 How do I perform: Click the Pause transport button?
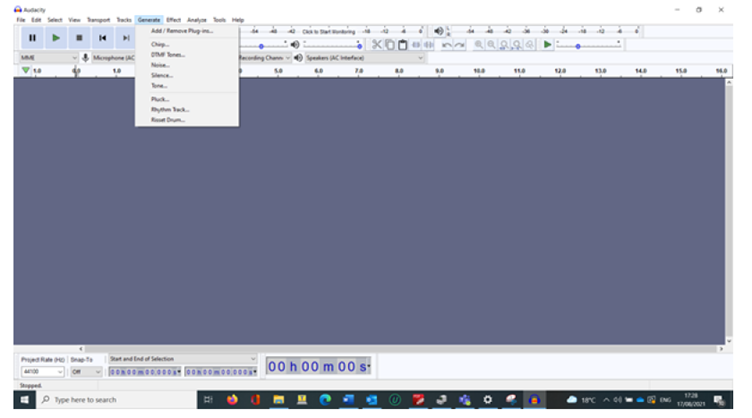click(32, 38)
